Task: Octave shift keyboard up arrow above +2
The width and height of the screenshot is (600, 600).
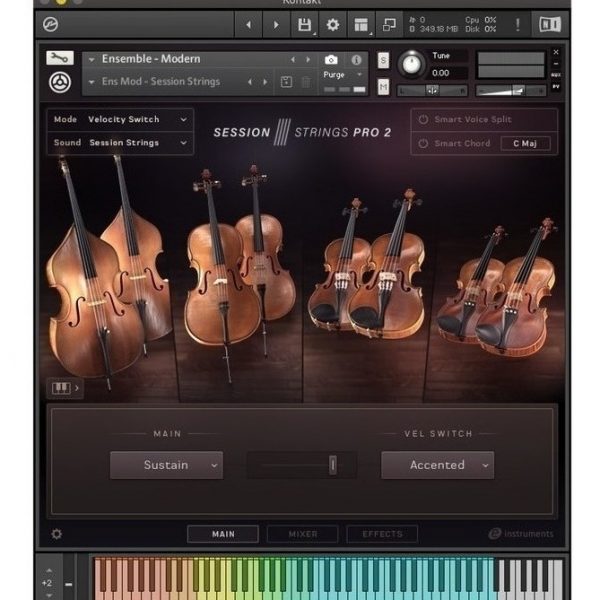Action: 49,571
